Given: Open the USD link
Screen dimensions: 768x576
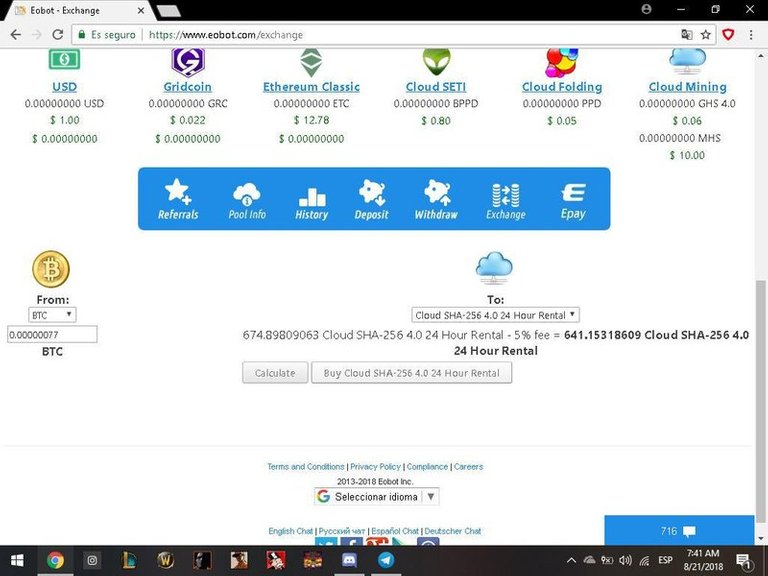Looking at the screenshot, I should [65, 87].
